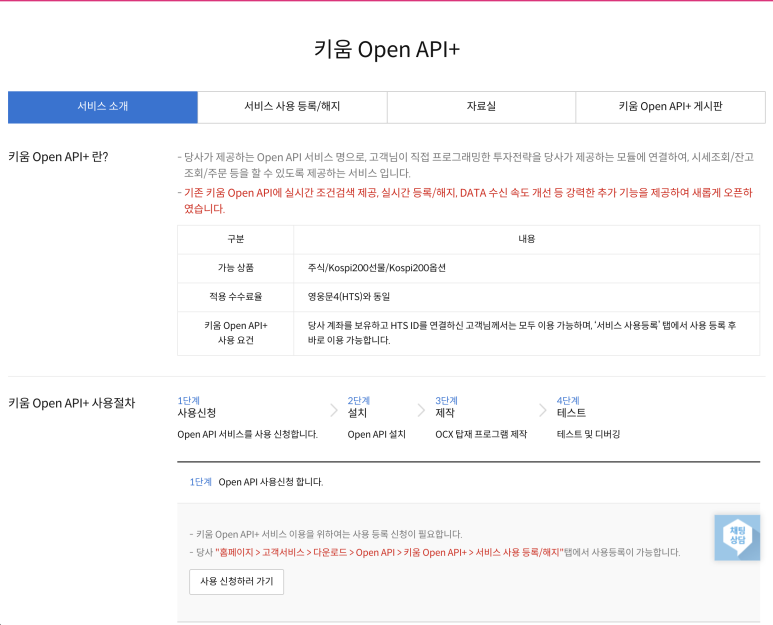This screenshot has width=773, height=625.
Task: Go to 키움 Open API+ 게시판 tab
Action: point(670,106)
